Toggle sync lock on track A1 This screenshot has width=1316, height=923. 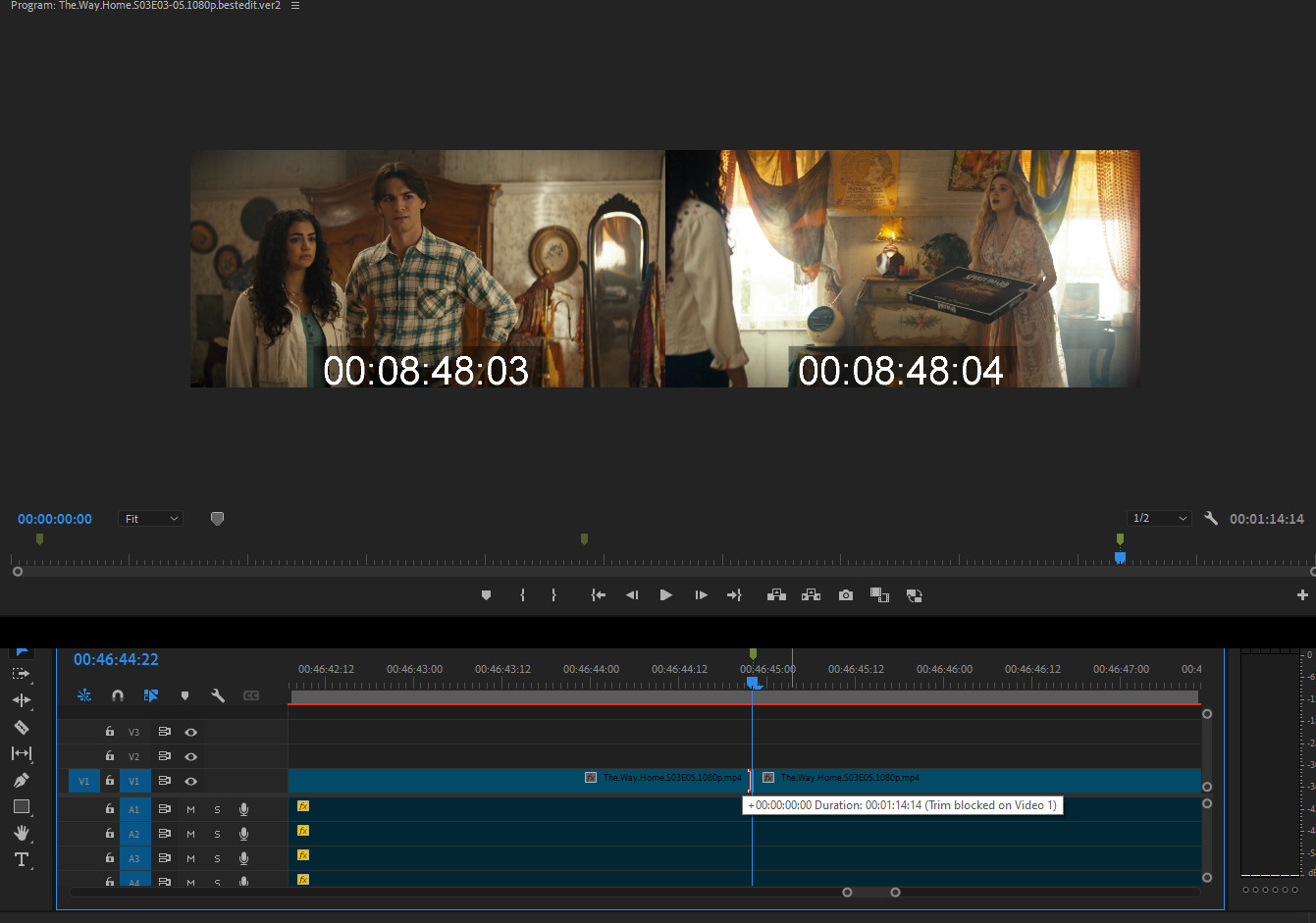click(x=164, y=809)
